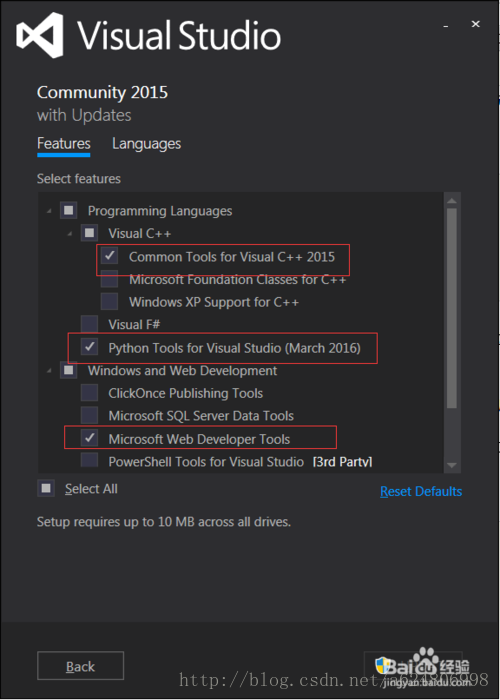The height and width of the screenshot is (700, 500).
Task: Switch to the Features tab
Action: pyautogui.click(x=64, y=144)
